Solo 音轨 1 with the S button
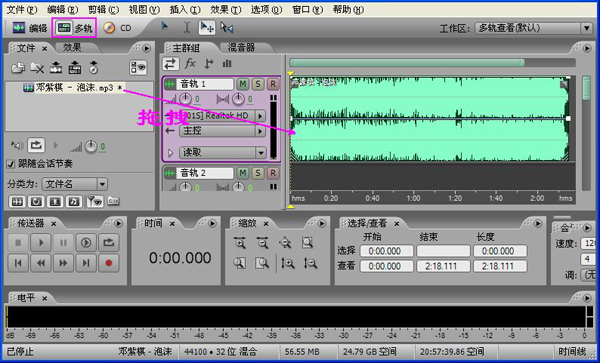Screen dimensions: 600x363 click(x=258, y=84)
